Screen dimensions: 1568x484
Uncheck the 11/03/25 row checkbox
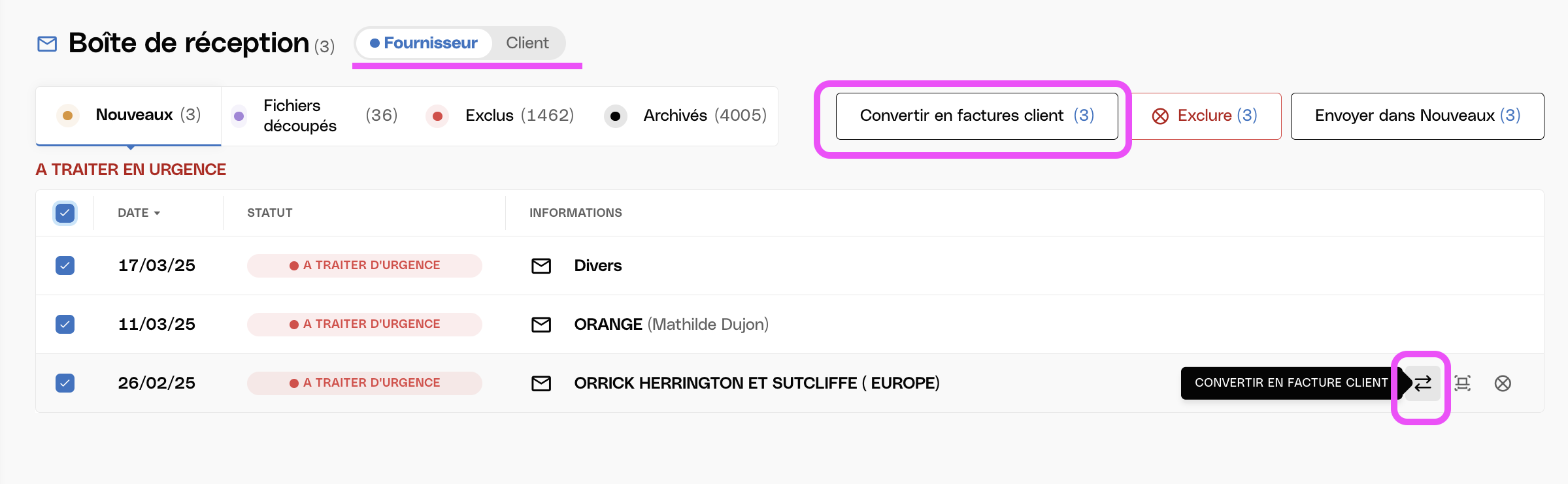pos(65,325)
